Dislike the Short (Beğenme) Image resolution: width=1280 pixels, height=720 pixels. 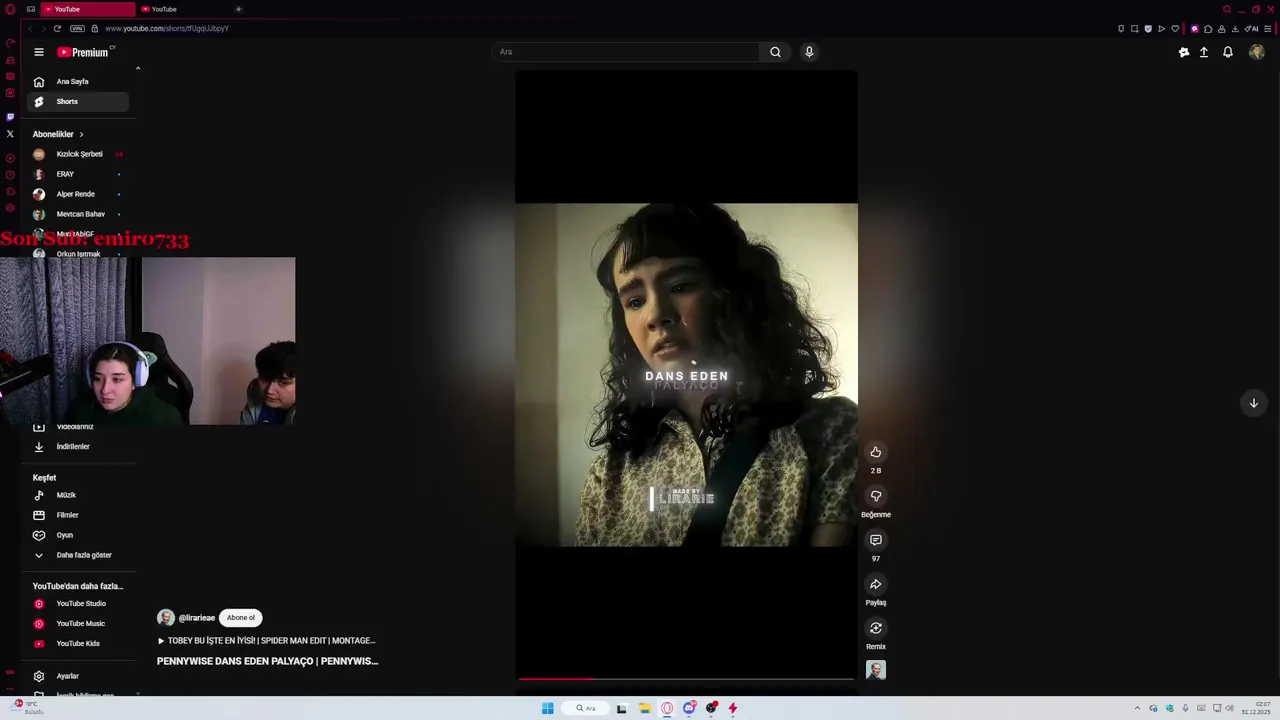[x=876, y=496]
